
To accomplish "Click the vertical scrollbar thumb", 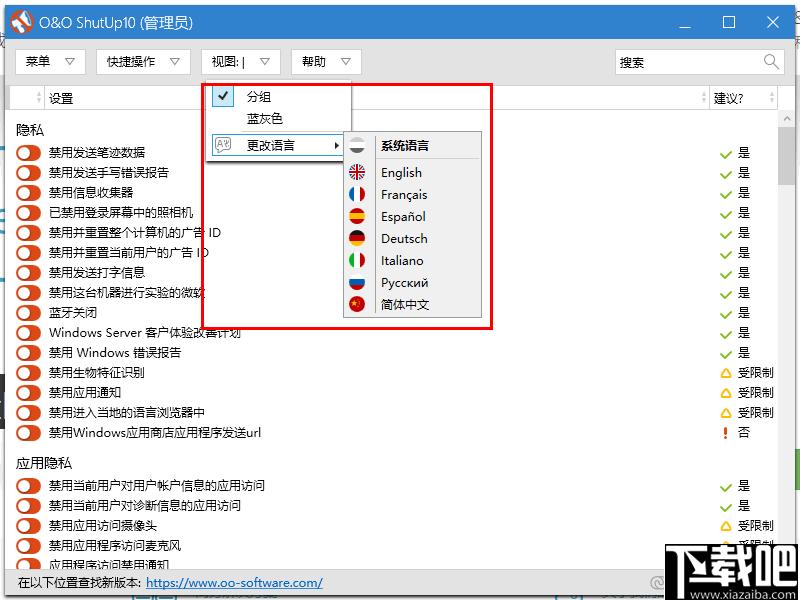I will [788, 156].
